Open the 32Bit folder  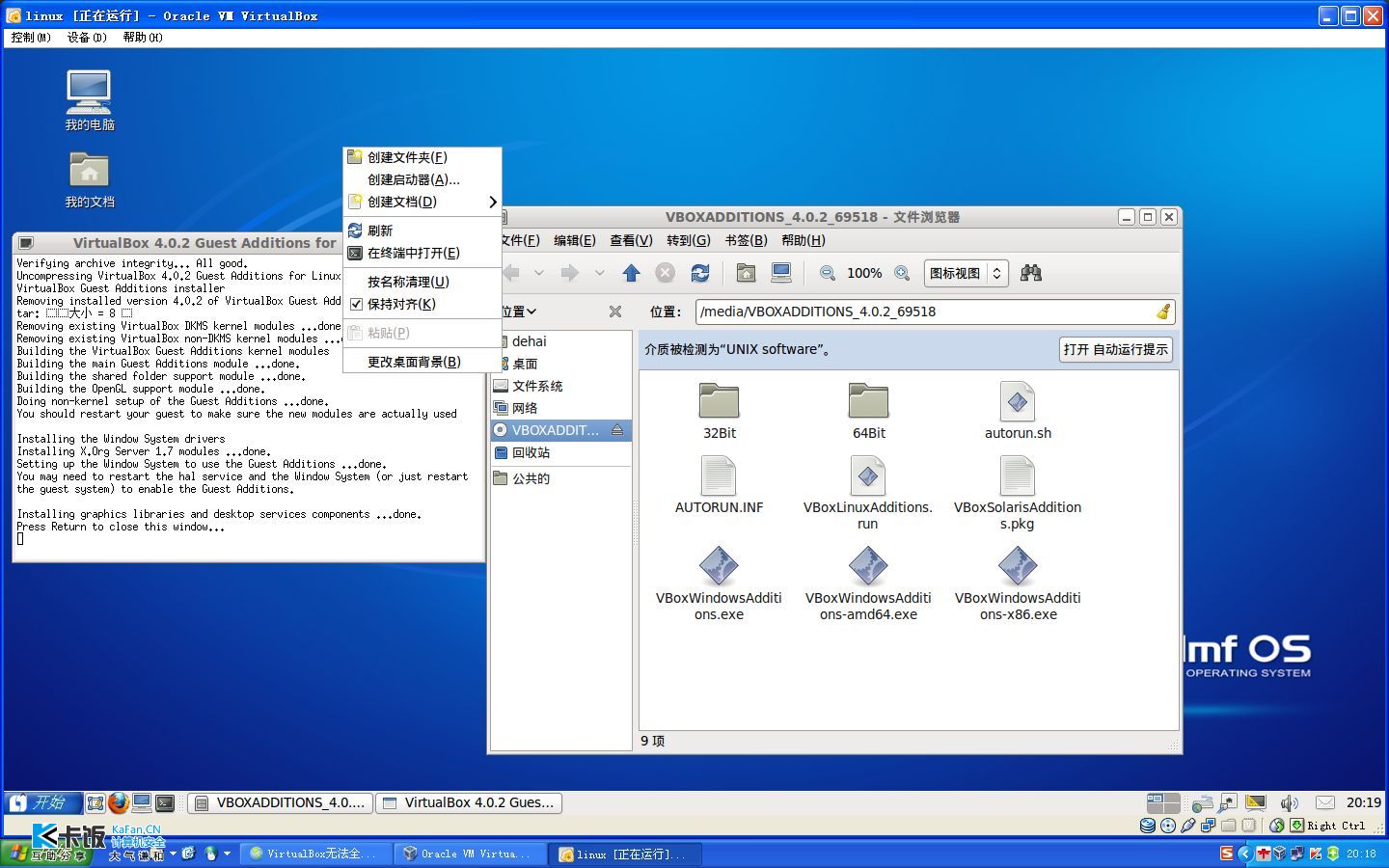[720, 411]
